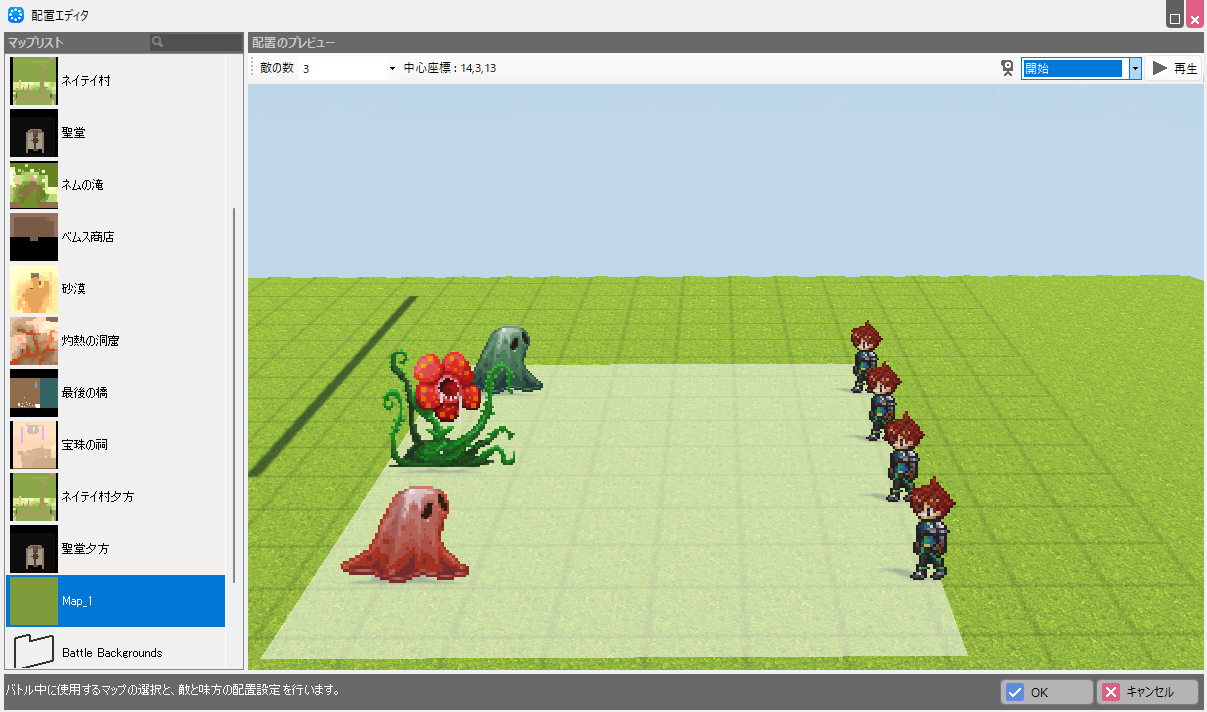Screen dimensions: 1207x712
Task: Open the 敵の数 enemy count dropdown
Action: click(x=391, y=68)
